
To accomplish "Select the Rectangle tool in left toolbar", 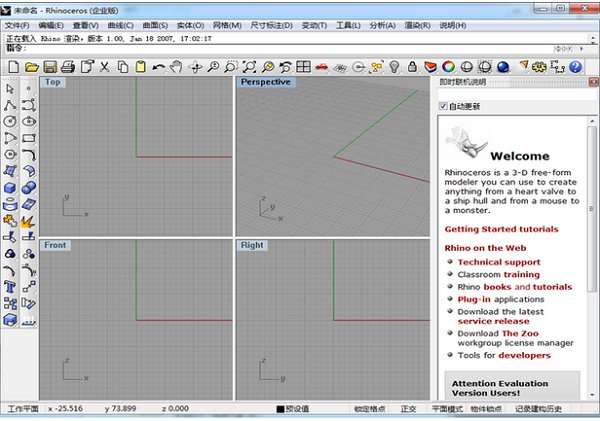I will (29, 138).
